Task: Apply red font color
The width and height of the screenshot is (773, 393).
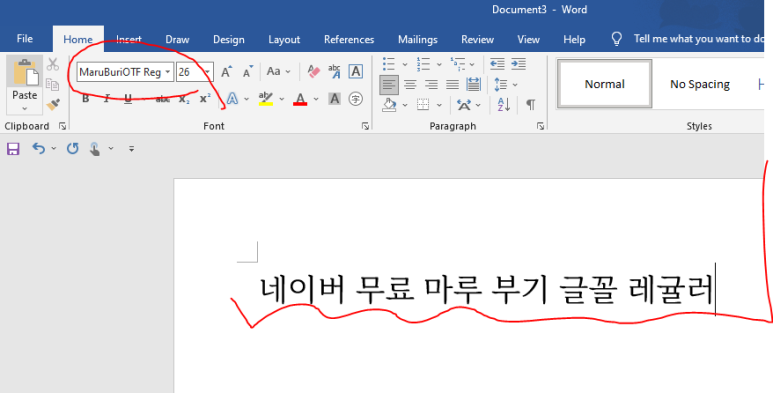Action: pyautogui.click(x=300, y=99)
